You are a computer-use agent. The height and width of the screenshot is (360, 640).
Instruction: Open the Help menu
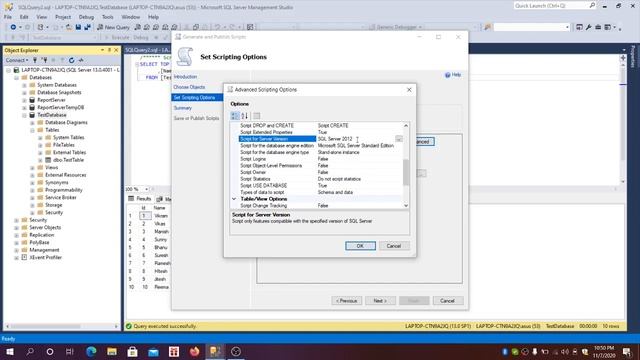(153, 17)
